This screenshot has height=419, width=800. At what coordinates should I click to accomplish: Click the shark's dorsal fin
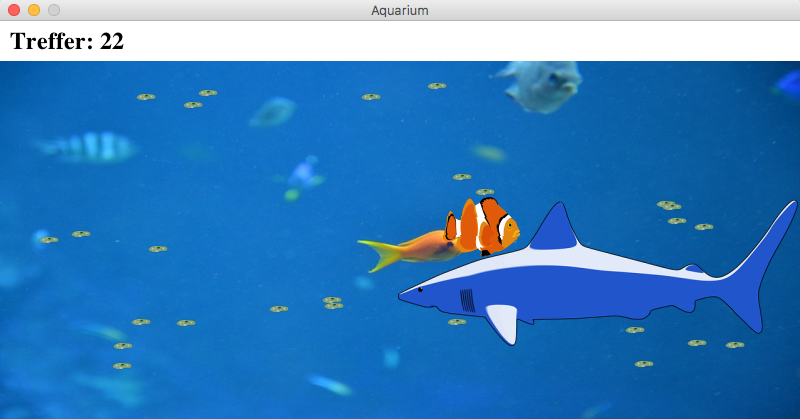556,228
